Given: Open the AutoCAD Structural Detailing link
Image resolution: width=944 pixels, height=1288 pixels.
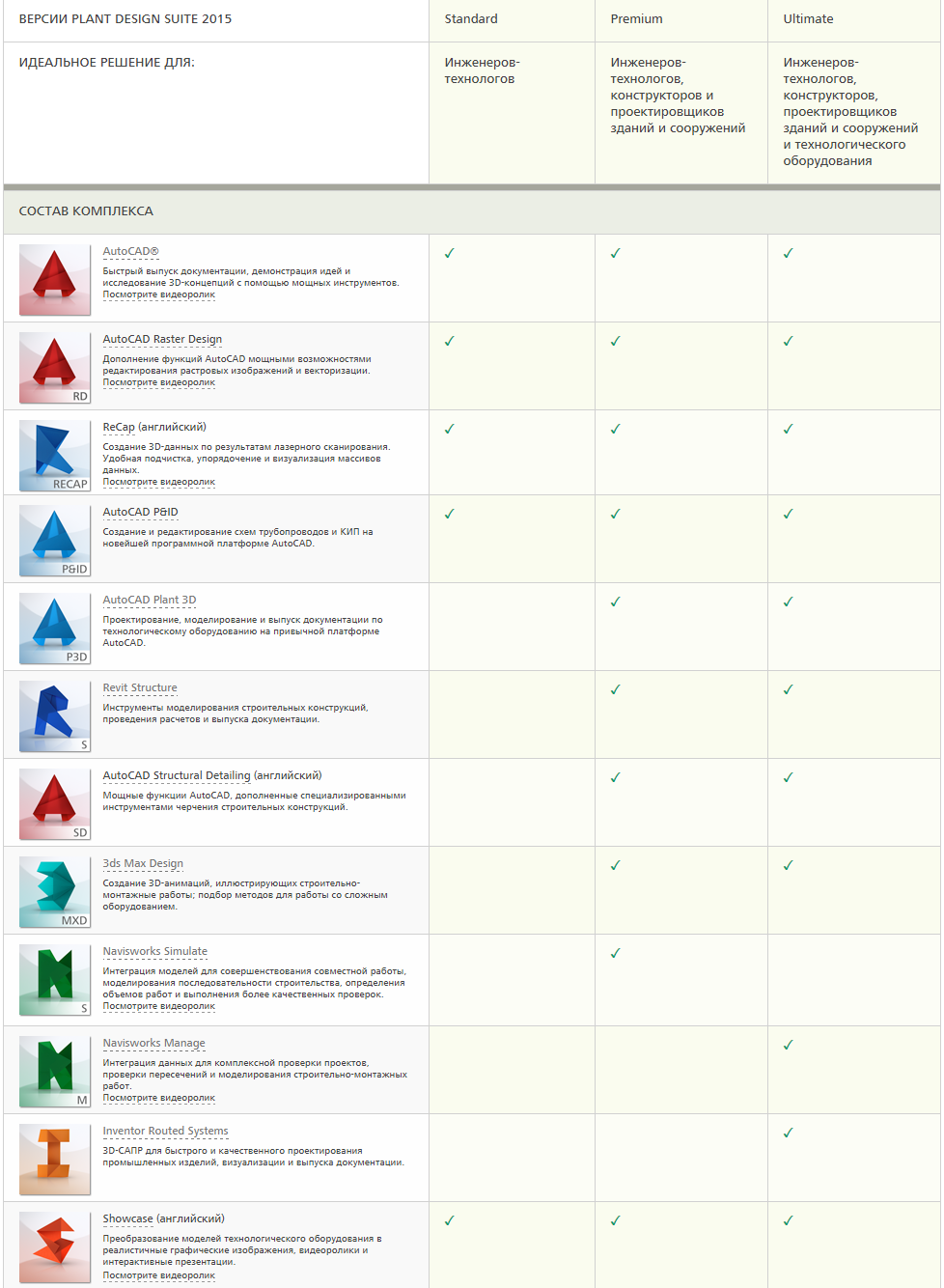Looking at the screenshot, I should pyautogui.click(x=177, y=775).
